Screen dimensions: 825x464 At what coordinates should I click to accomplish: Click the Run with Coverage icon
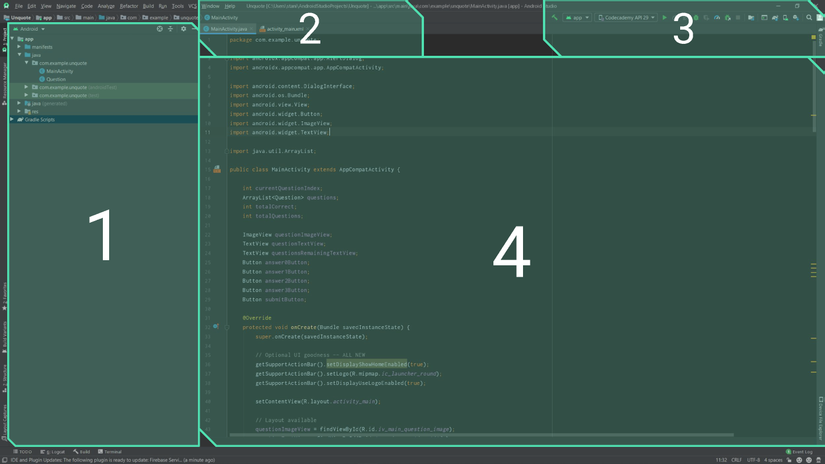[706, 17]
